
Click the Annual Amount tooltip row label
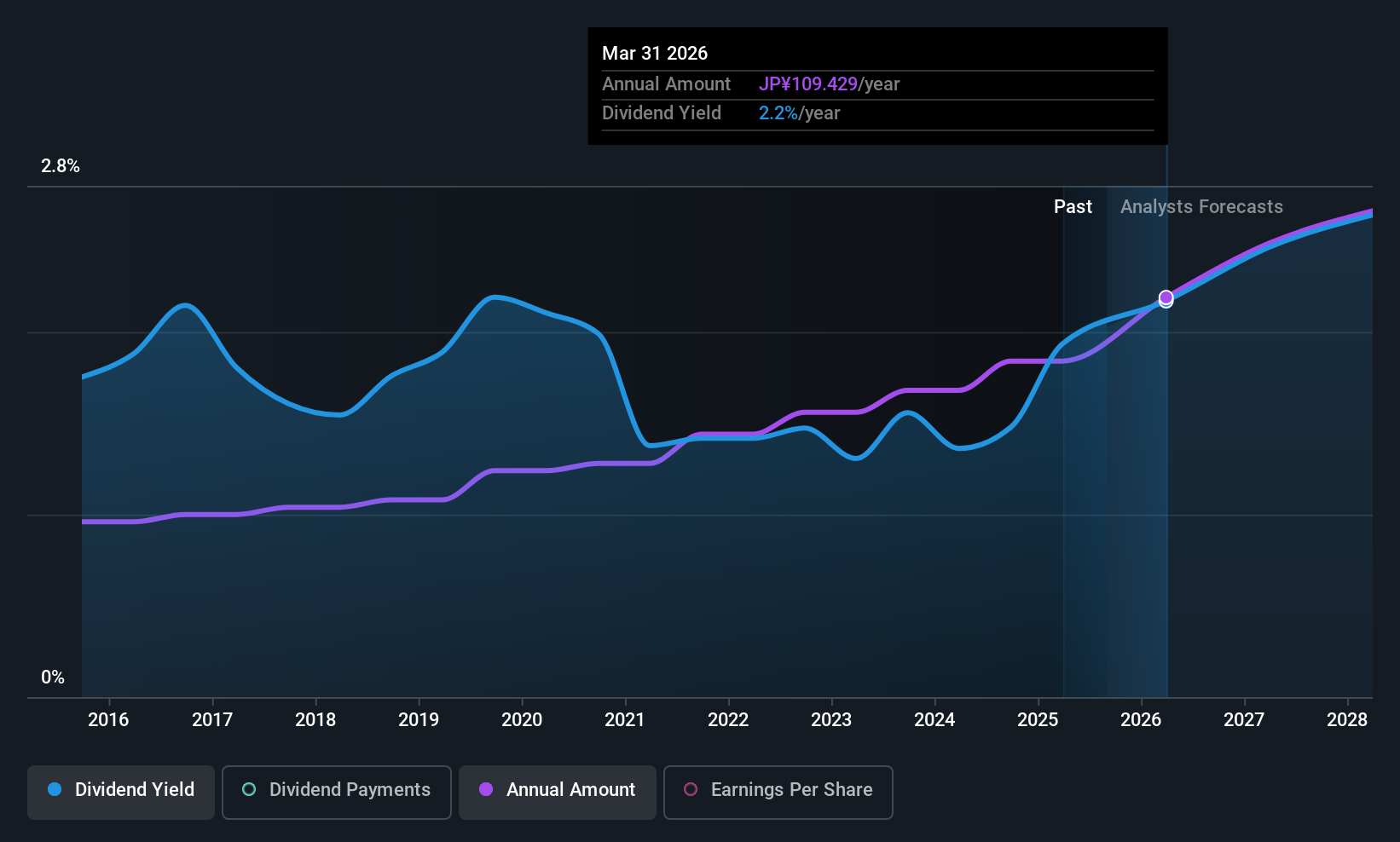[666, 84]
